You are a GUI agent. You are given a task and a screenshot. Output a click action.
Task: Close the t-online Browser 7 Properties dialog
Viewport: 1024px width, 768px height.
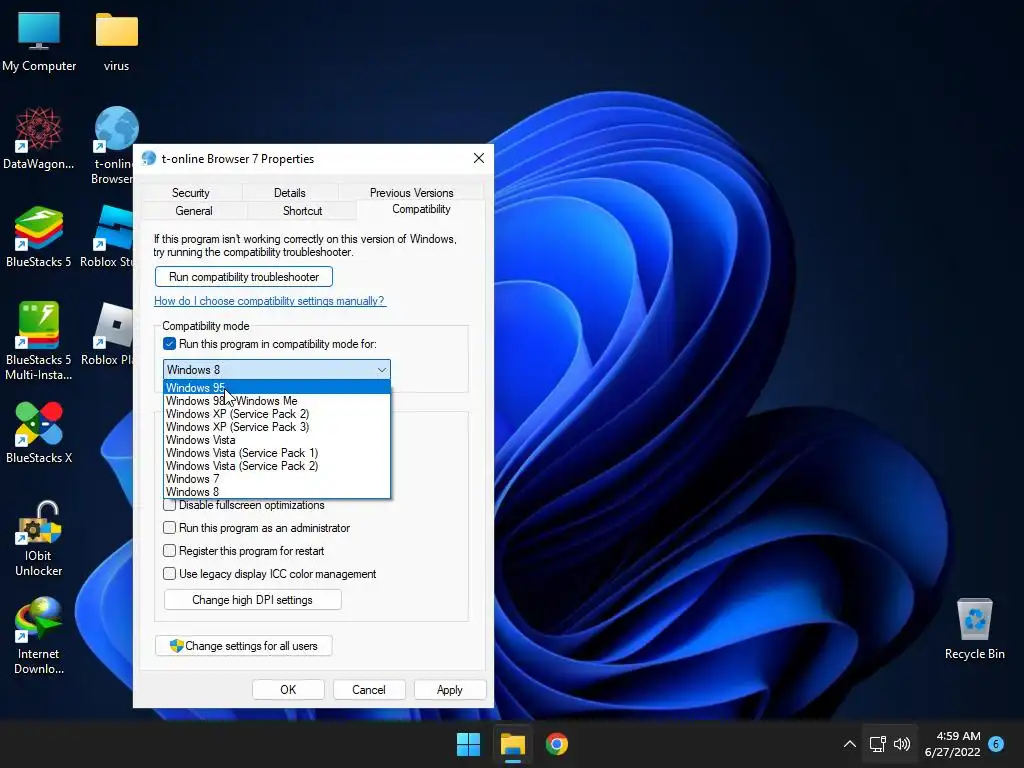[x=479, y=158]
